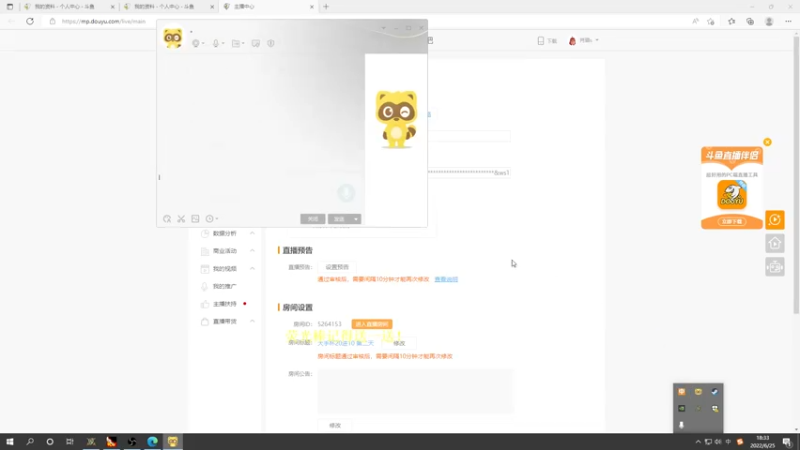Screen dimensions: 800x450
Task: Click the download now button in promo card
Action: pyautogui.click(x=732, y=221)
